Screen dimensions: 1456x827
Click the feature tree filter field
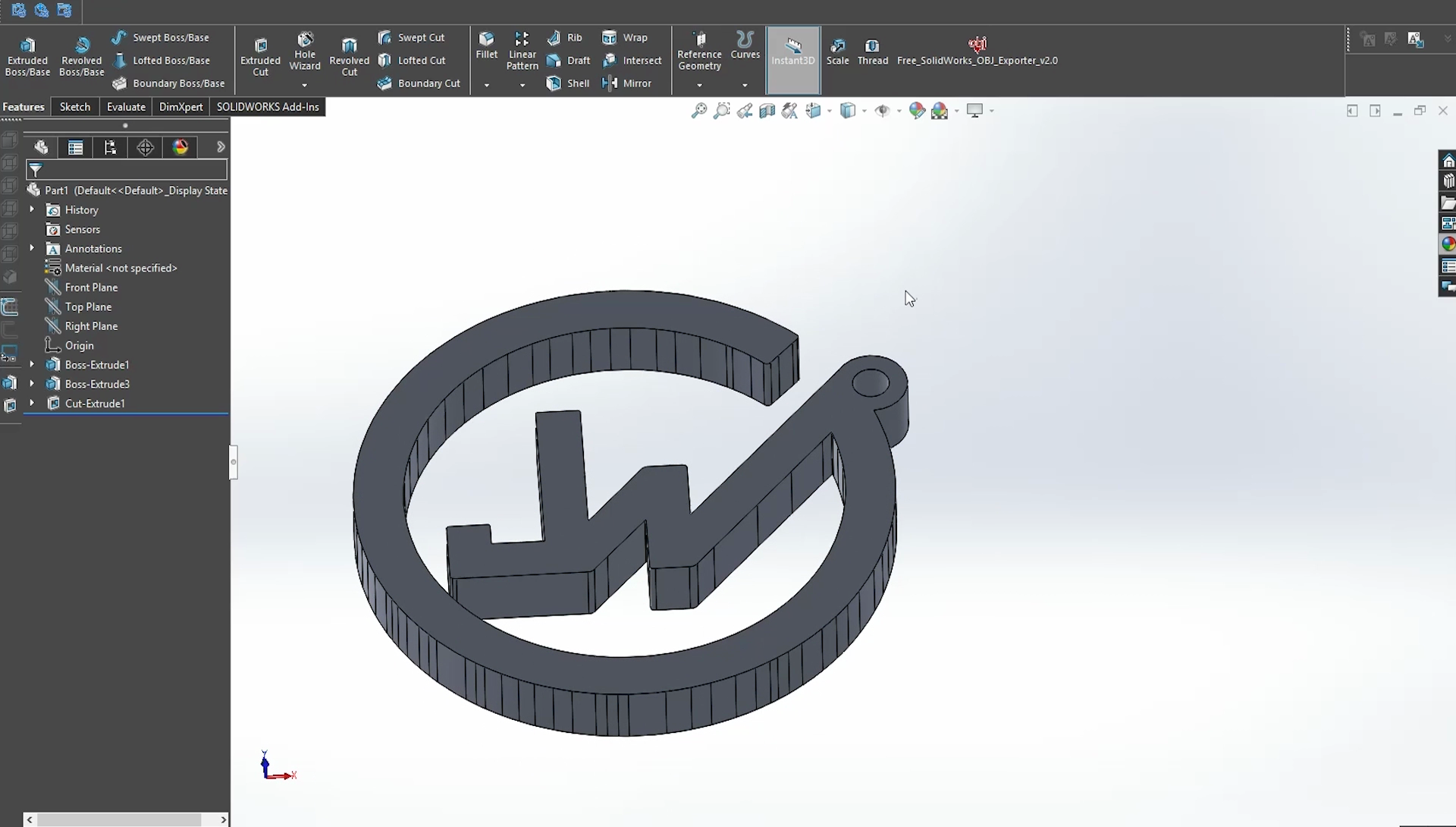pyautogui.click(x=127, y=170)
